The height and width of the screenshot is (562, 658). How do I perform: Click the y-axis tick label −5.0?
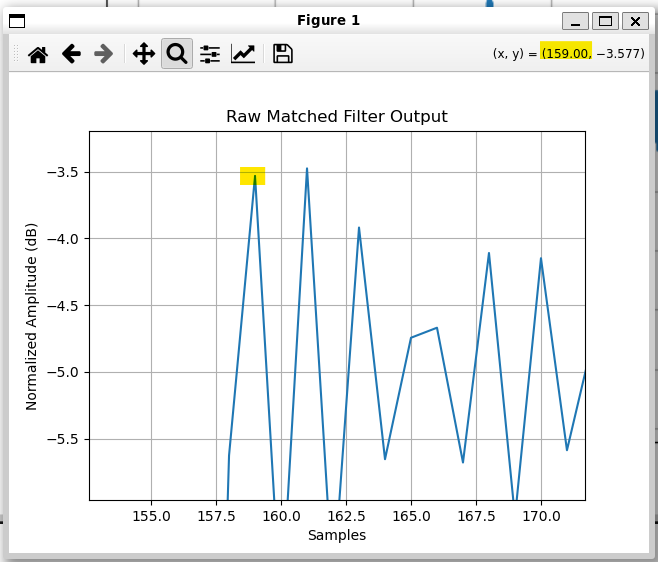pyautogui.click(x=63, y=372)
